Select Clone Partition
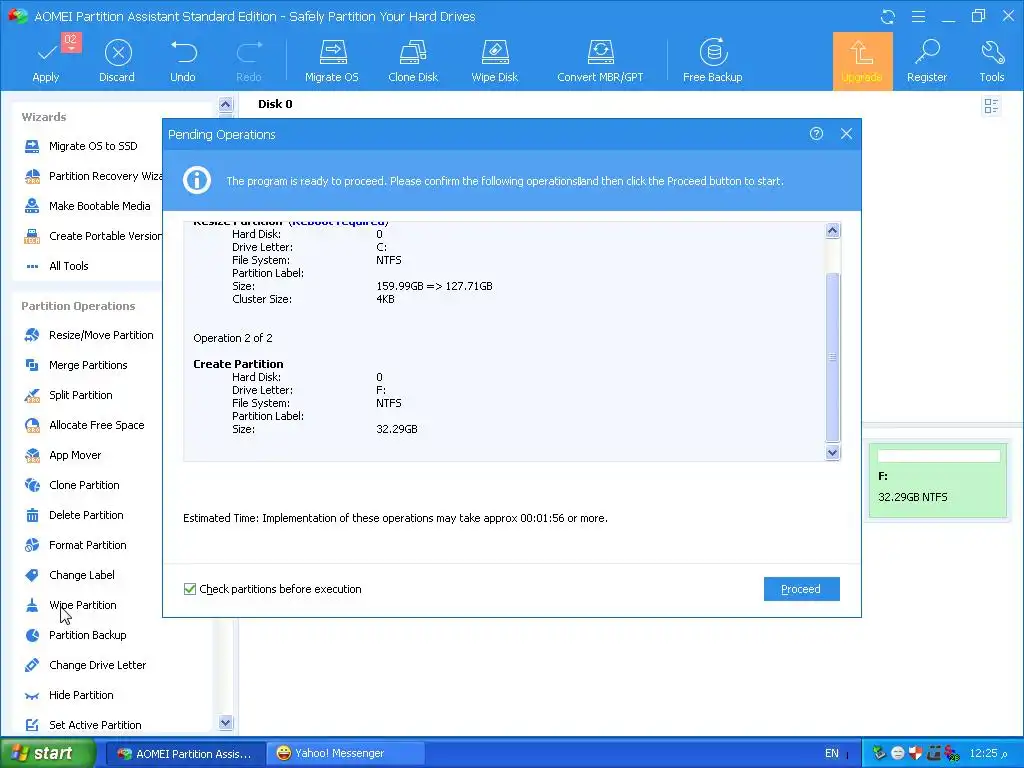This screenshot has width=1024, height=768. click(x=72, y=485)
